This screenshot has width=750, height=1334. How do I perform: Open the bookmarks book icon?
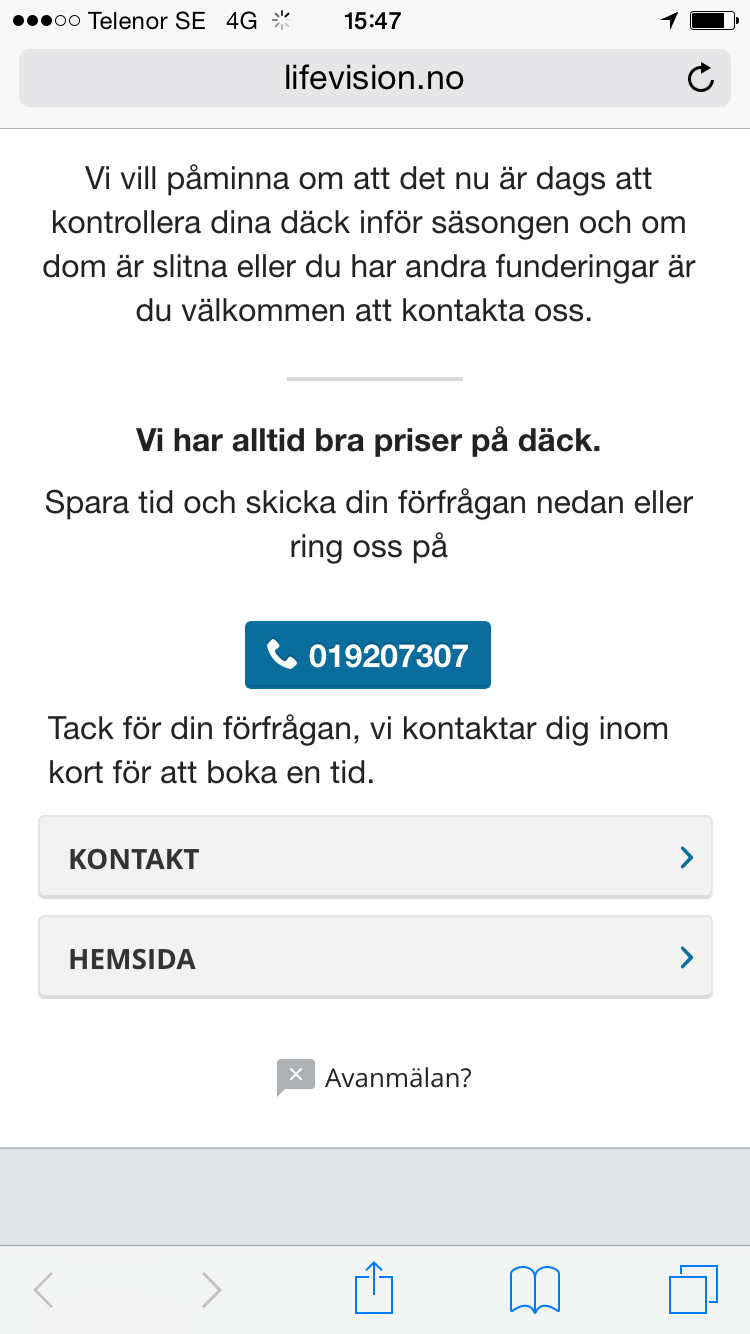(535, 1290)
